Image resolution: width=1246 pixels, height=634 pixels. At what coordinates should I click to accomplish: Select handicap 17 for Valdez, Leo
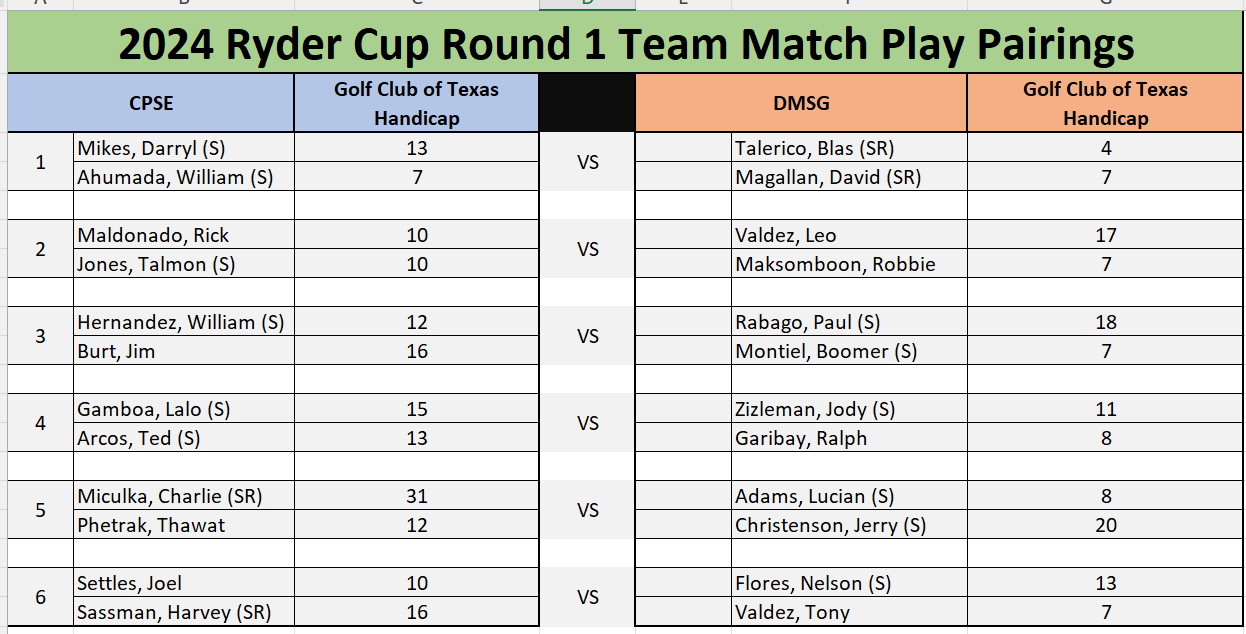(1105, 235)
